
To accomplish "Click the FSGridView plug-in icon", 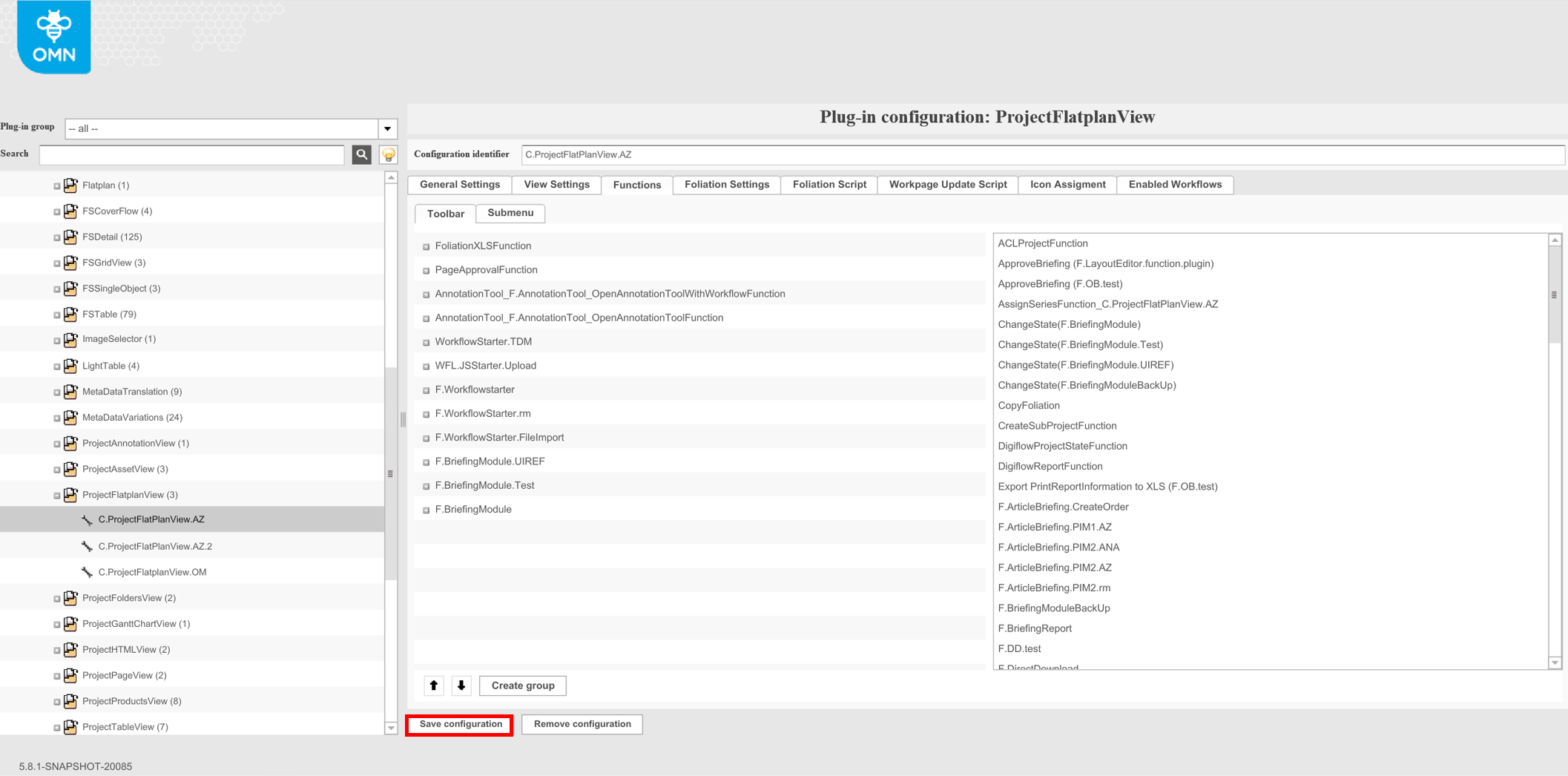I will (70, 263).
